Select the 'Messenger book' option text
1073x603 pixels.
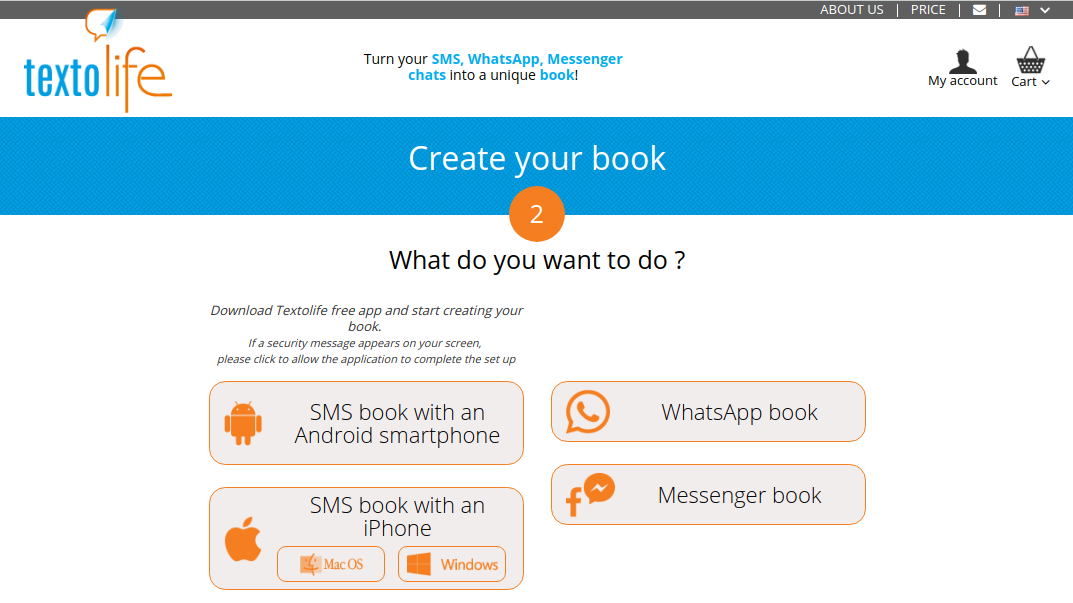click(x=739, y=495)
